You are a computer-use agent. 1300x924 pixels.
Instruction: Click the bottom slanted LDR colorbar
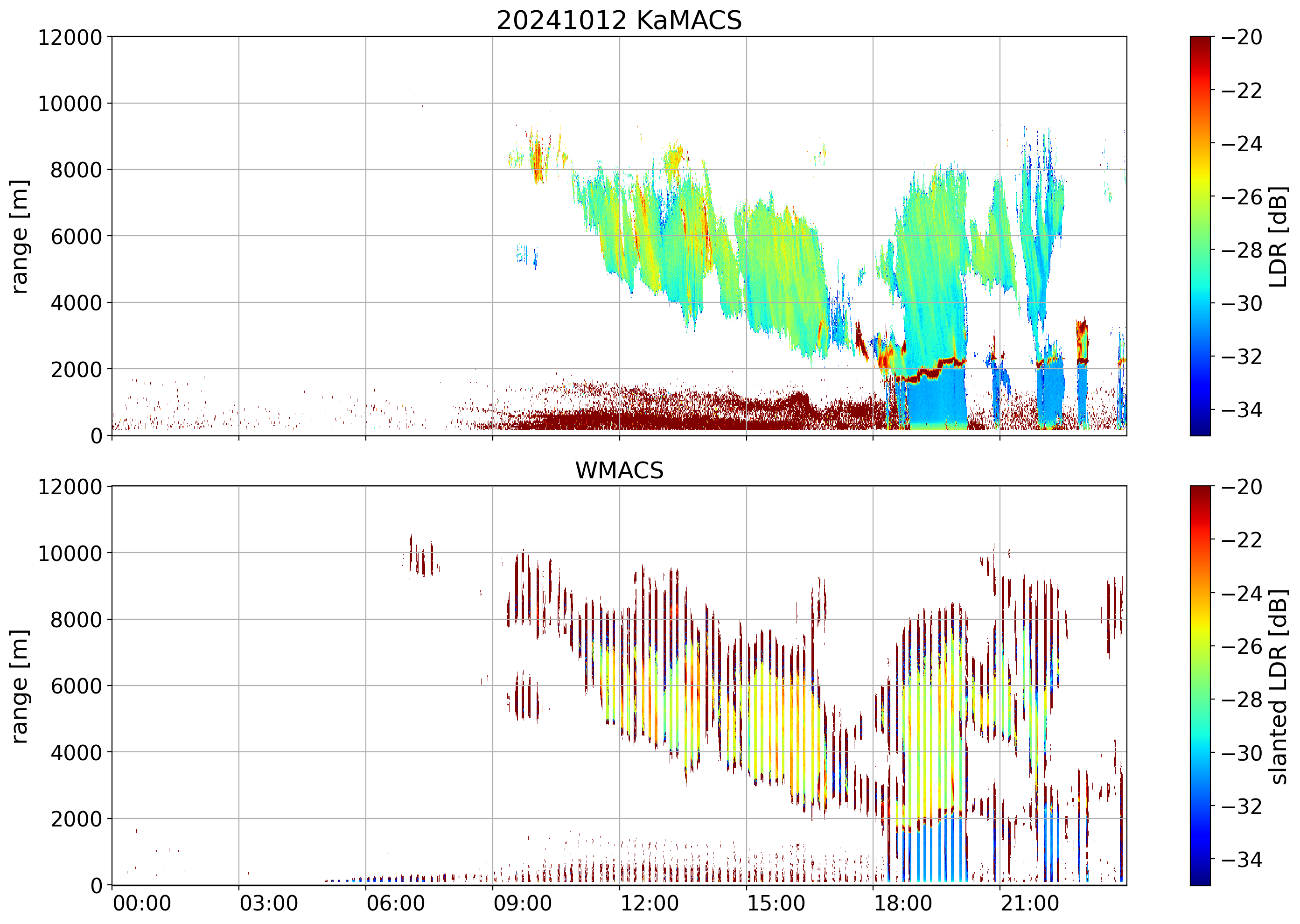click(x=1200, y=686)
